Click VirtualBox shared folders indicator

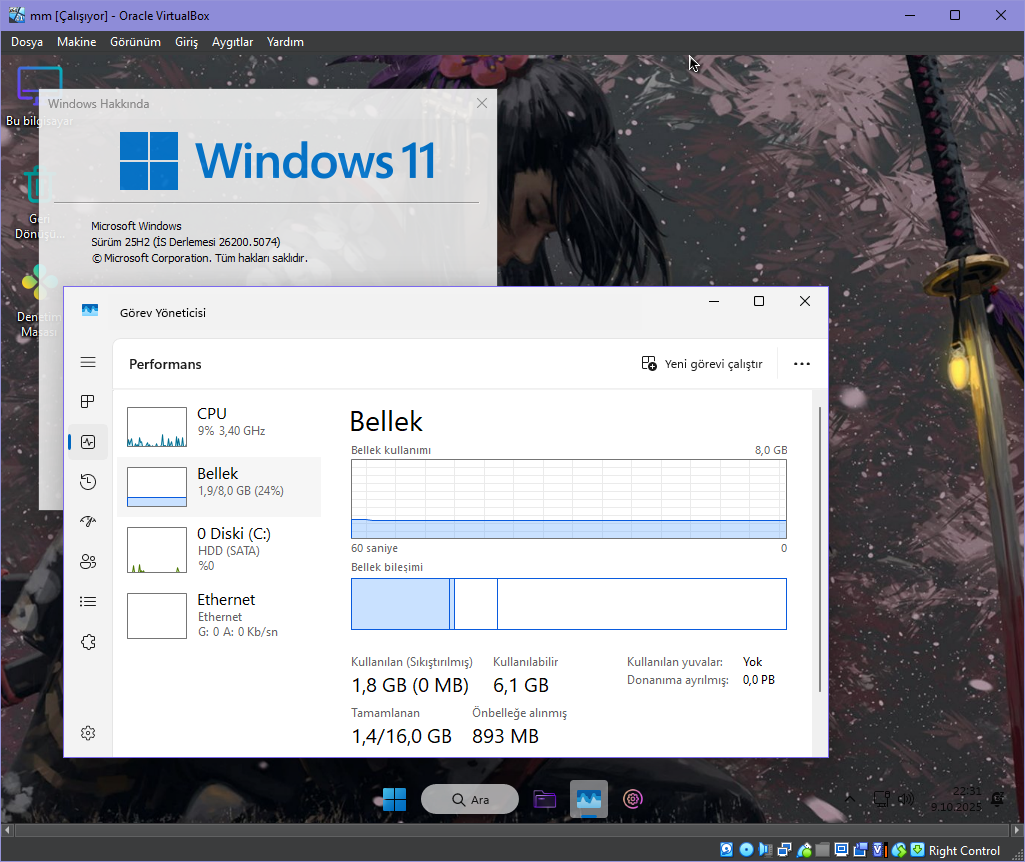[x=822, y=850]
